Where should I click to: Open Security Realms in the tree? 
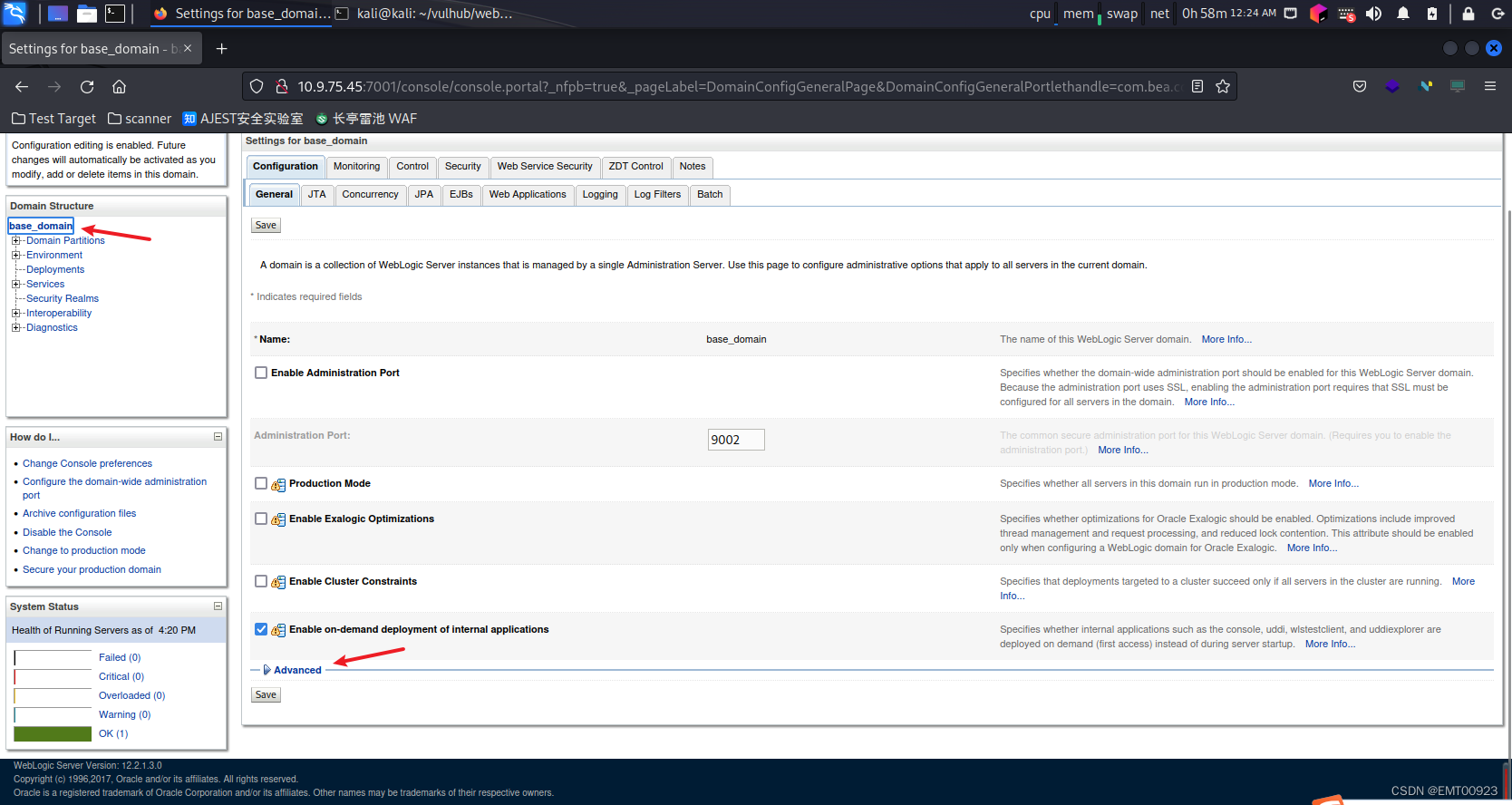click(x=63, y=298)
